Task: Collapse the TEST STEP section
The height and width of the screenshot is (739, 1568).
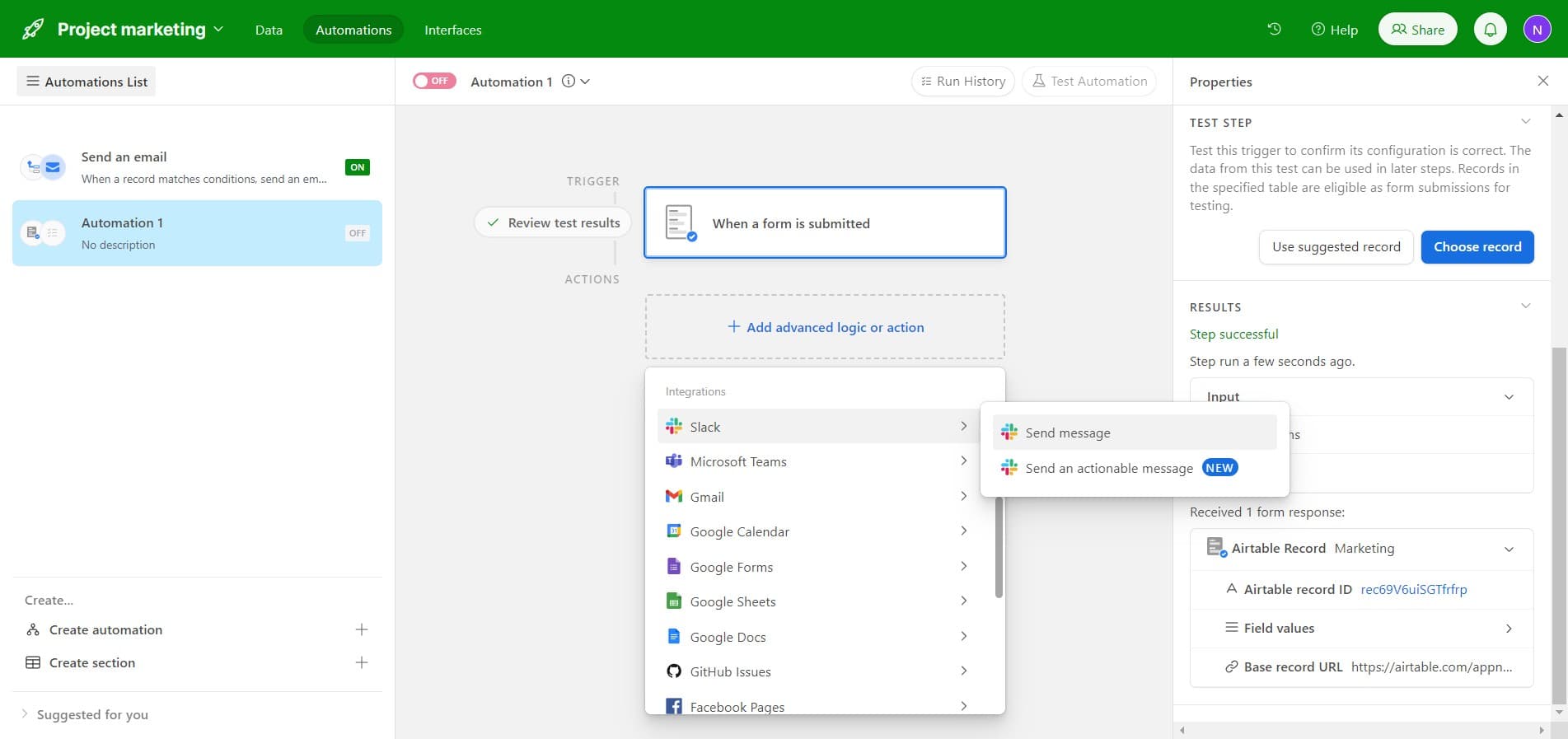Action: pos(1525,122)
